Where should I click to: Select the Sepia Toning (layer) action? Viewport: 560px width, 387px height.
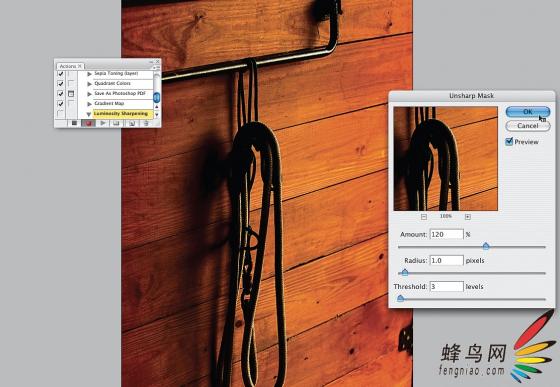(116, 73)
